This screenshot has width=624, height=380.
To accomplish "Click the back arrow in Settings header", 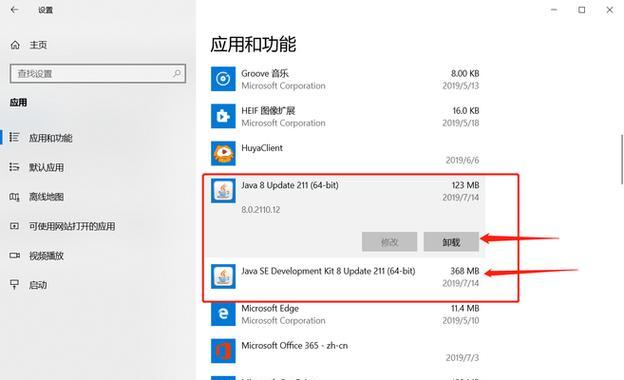I will pyautogui.click(x=15, y=10).
